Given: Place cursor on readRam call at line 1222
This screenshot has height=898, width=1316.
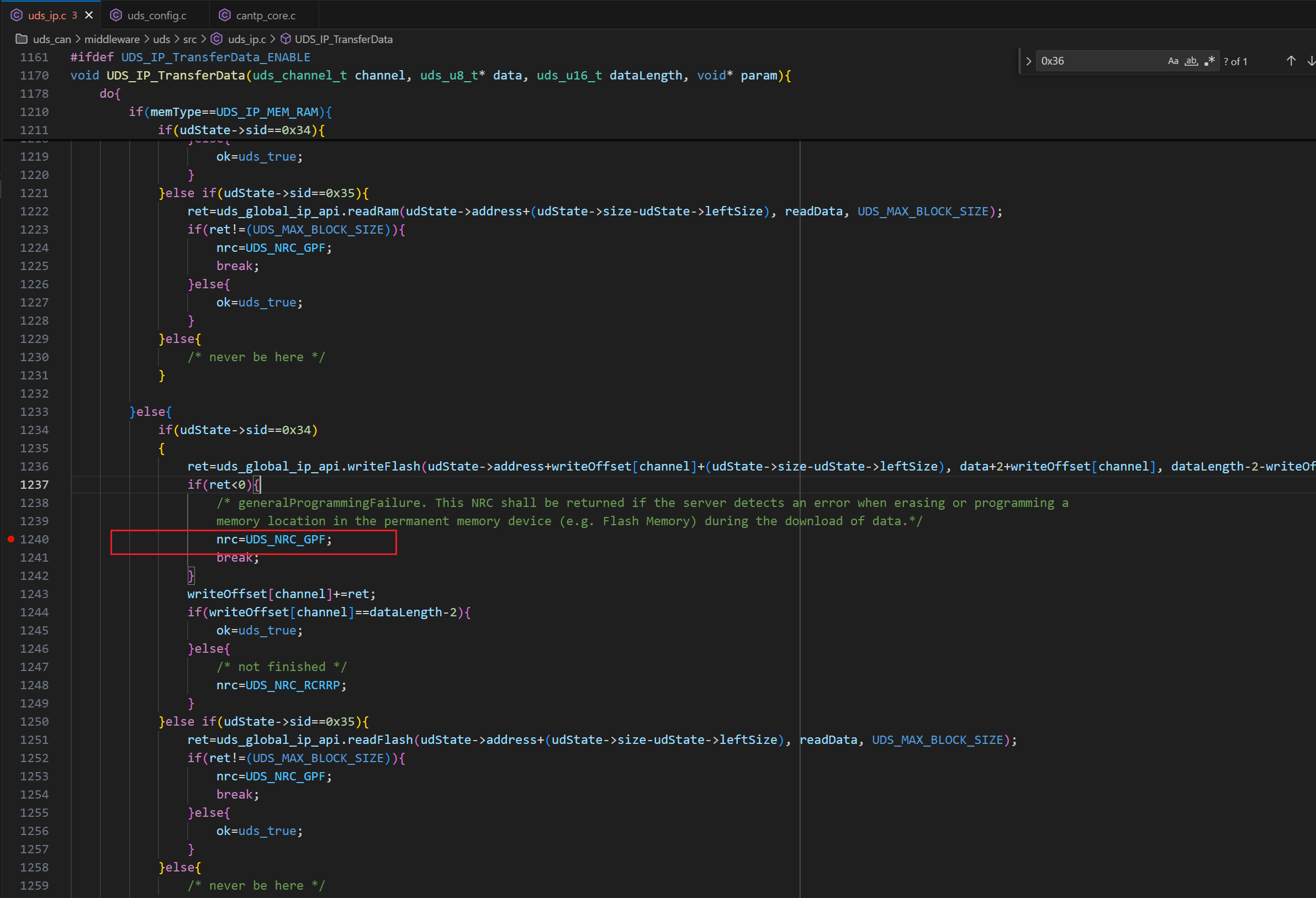Looking at the screenshot, I should click(x=373, y=211).
